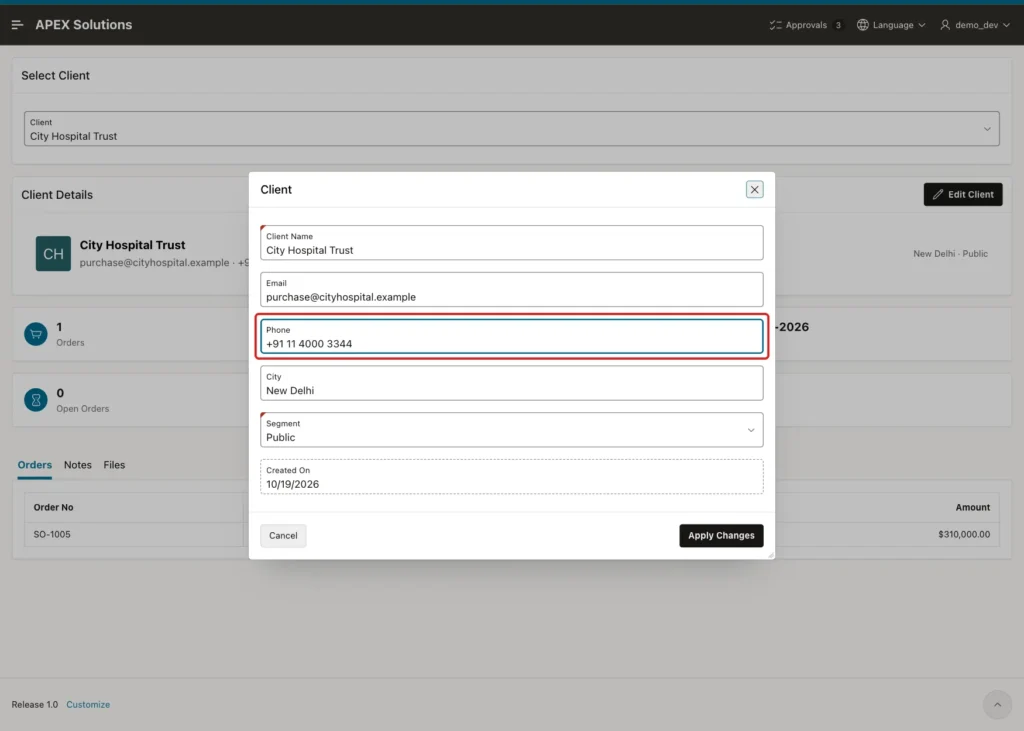The height and width of the screenshot is (731, 1024).
Task: Click the APEX Solutions app title
Action: (x=84, y=25)
